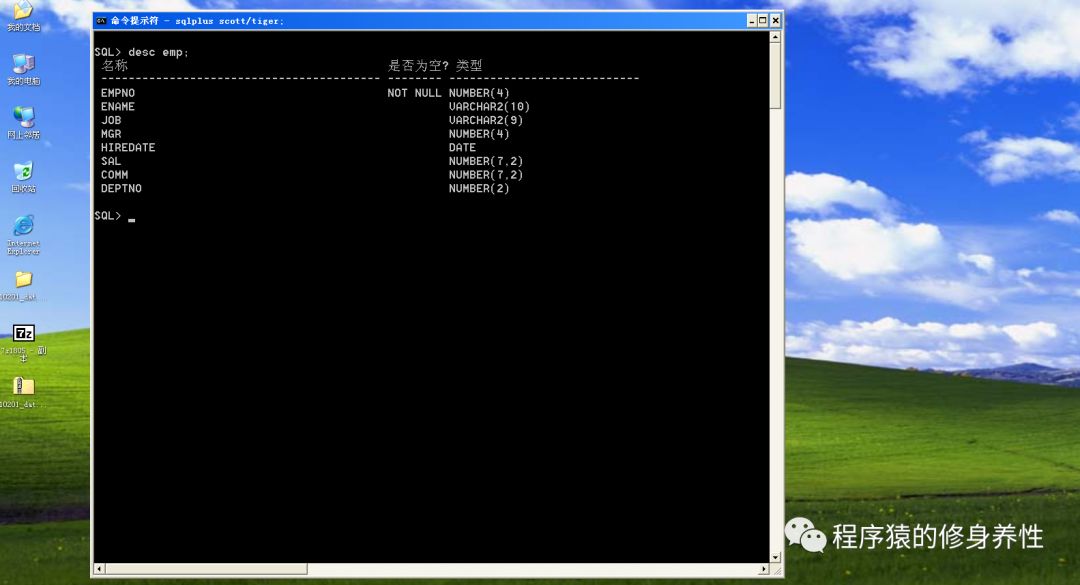Place the cursor at the SQL prompt
Viewport: 1080px width, 585px height.
pos(130,216)
